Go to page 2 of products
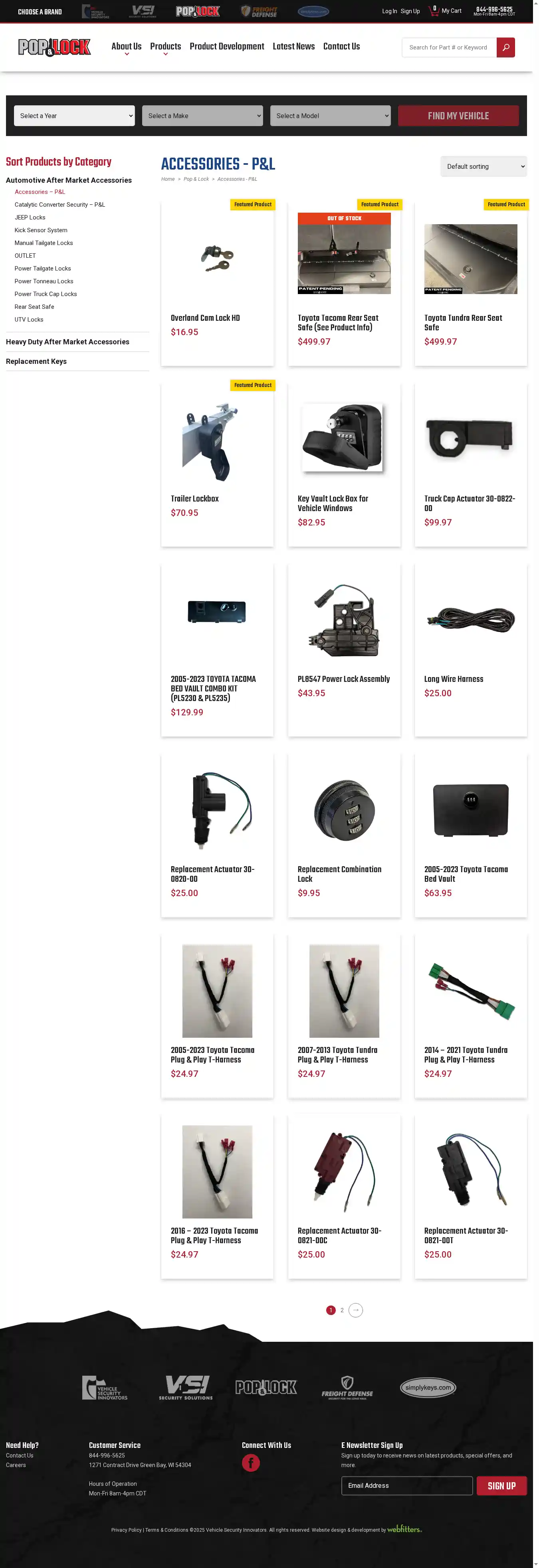The image size is (539, 1568). pyautogui.click(x=342, y=1310)
